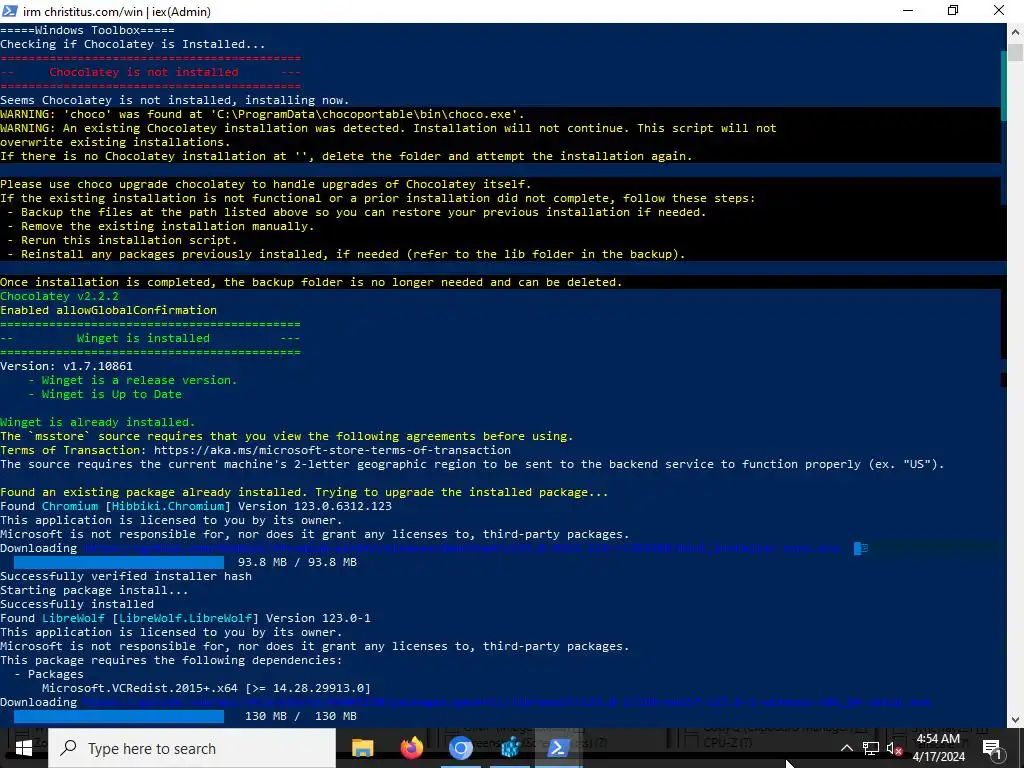
Task: Click the microsoft-store-terms-of-transaction URL
Action: (x=332, y=450)
